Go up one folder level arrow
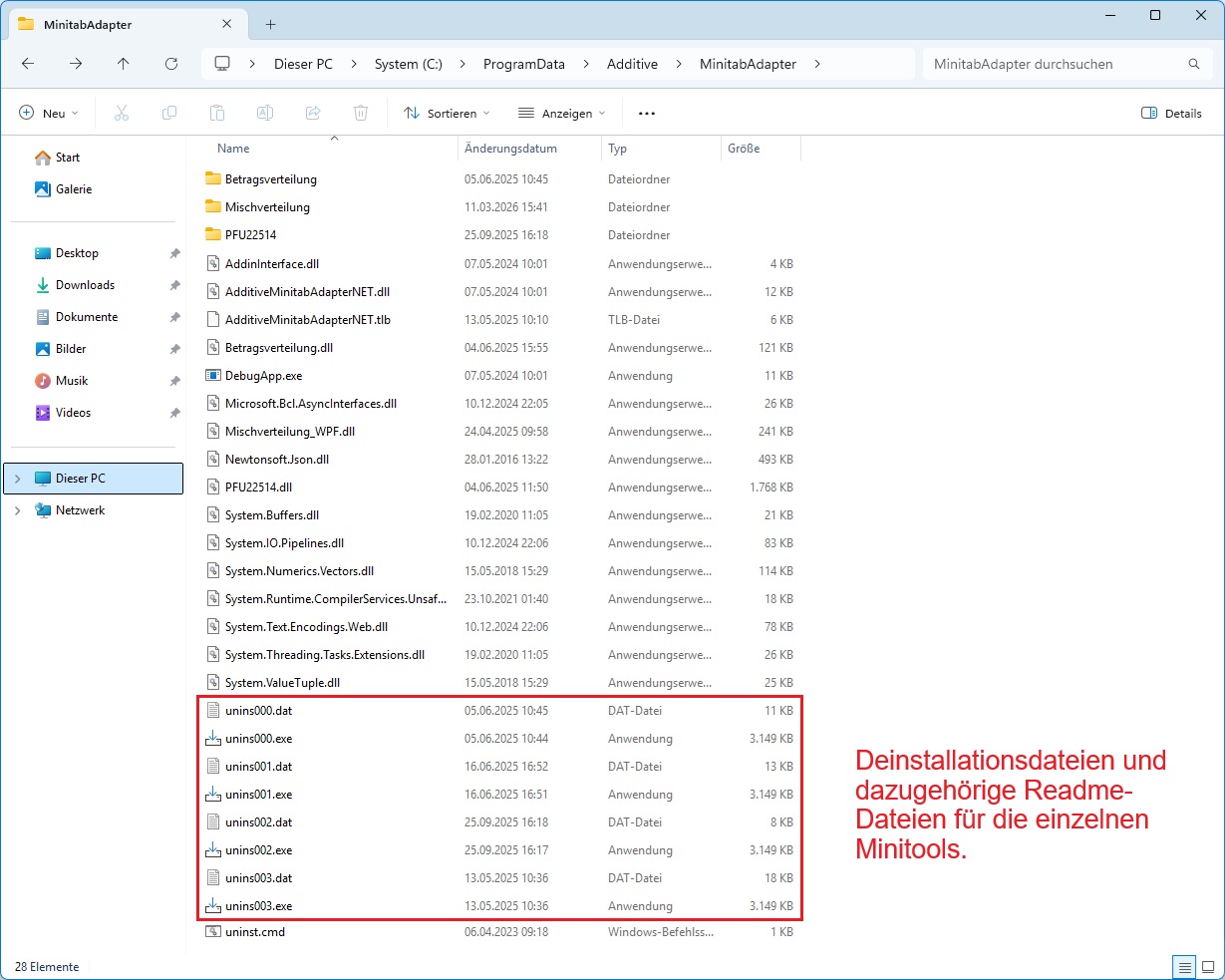 (123, 64)
